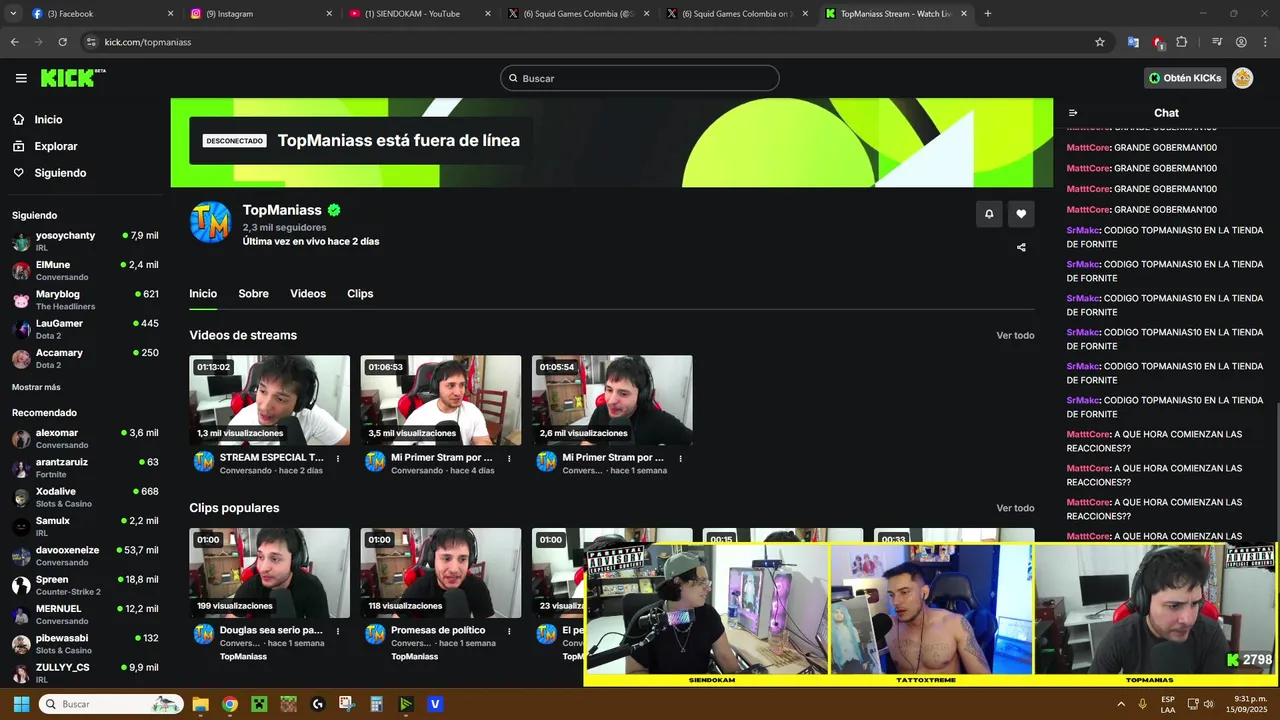Switch to the Facebook browser tab
This screenshot has height=720, width=1280.
(x=103, y=14)
